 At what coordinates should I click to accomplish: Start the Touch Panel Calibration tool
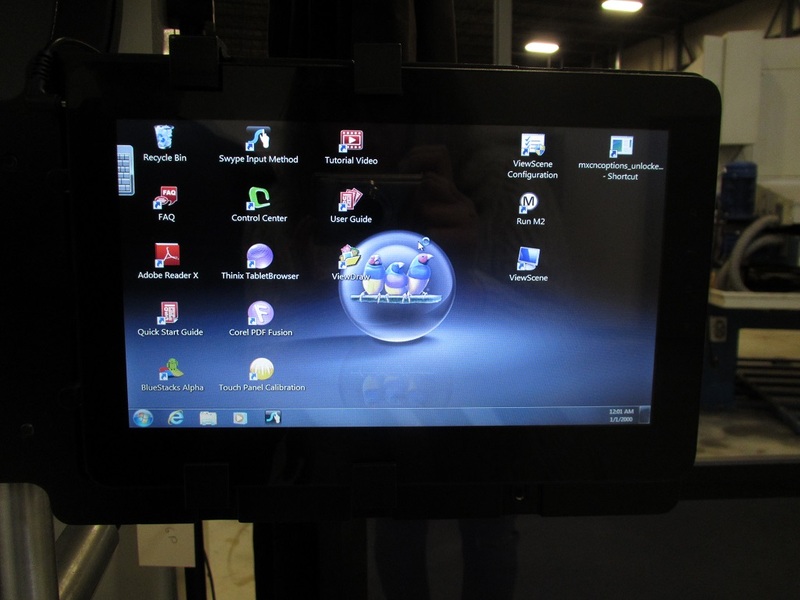[x=261, y=370]
